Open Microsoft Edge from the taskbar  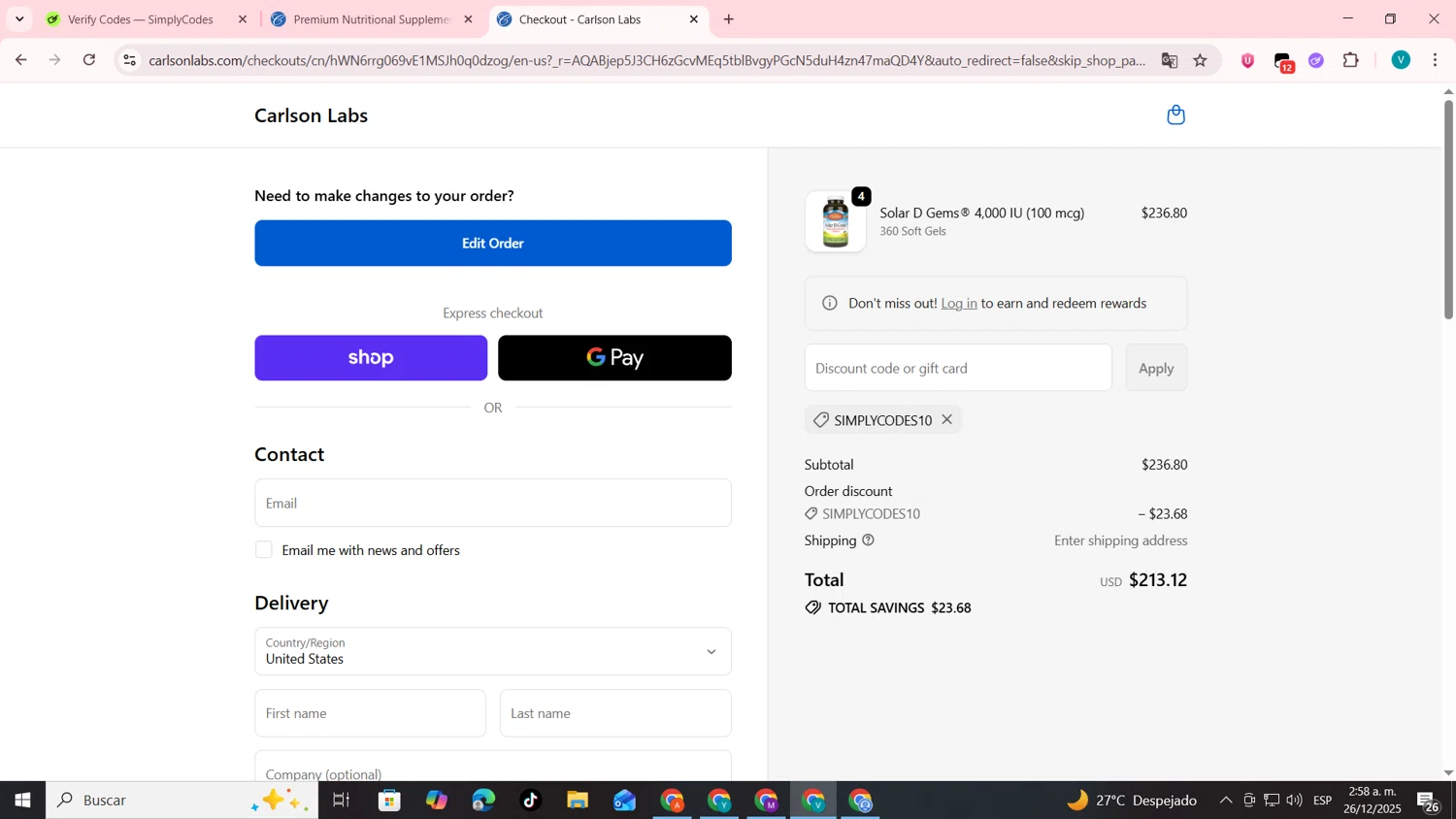tap(483, 801)
